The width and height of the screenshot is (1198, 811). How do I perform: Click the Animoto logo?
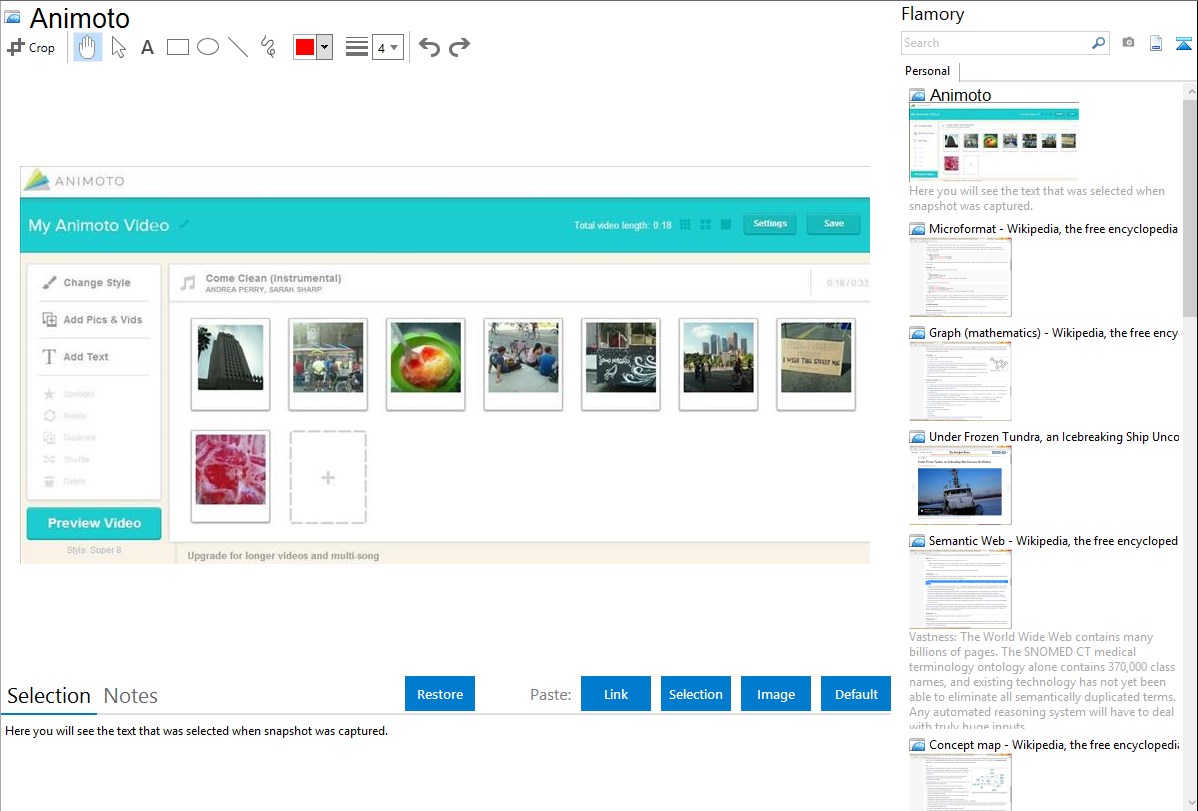tap(74, 180)
